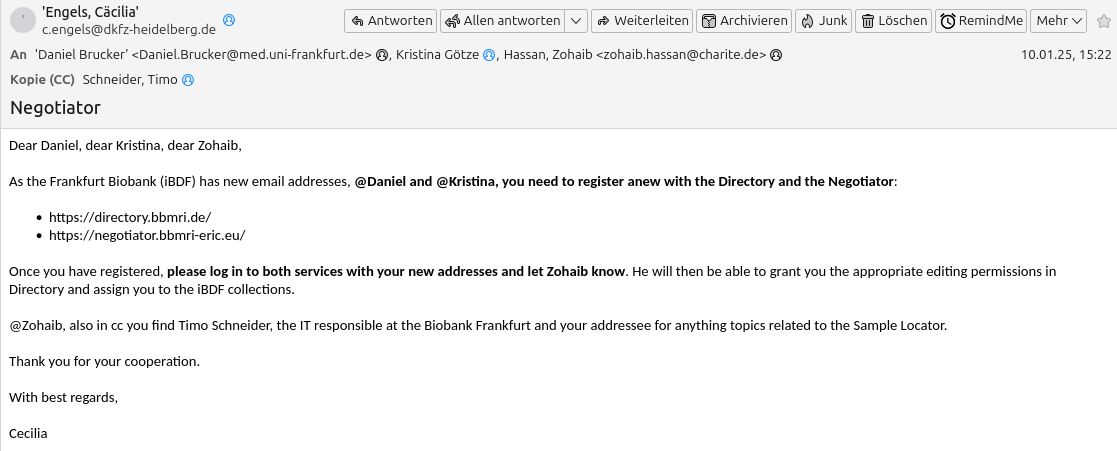Screen dimensions: 1117x451
Task: Open contact icon beside sender address
Action: (x=229, y=21)
